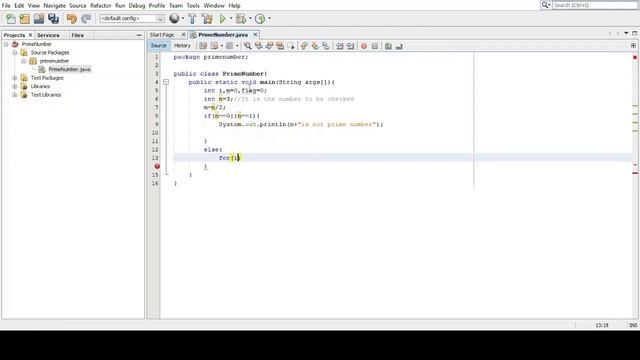640x360 pixels.
Task: Click Next Bookmark icon
Action: click(x=315, y=46)
